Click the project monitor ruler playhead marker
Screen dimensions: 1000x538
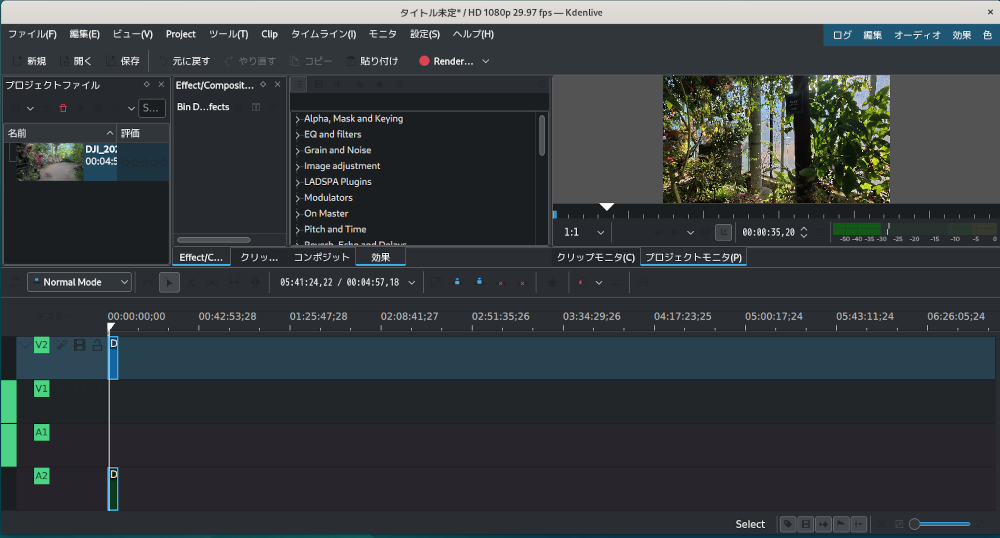point(607,207)
